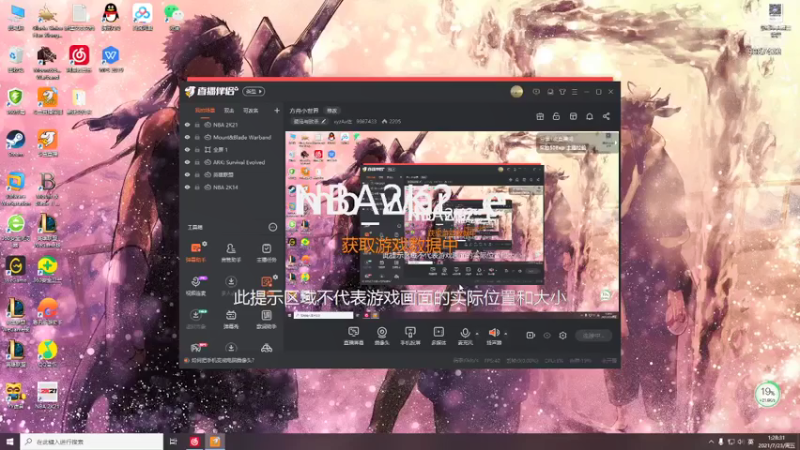Open the calendar-shaped tool in the toolbox
Viewport: 800px width, 450px height.
(231, 319)
